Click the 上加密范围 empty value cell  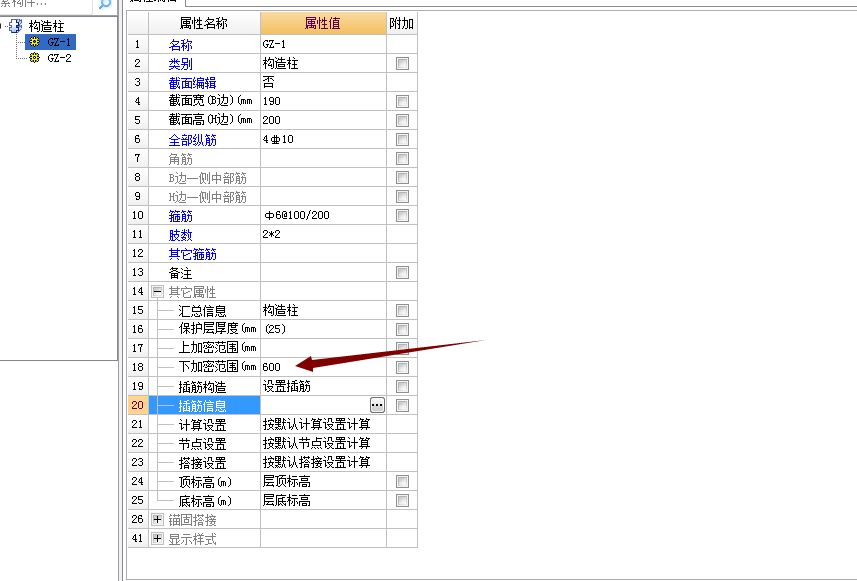pos(323,348)
